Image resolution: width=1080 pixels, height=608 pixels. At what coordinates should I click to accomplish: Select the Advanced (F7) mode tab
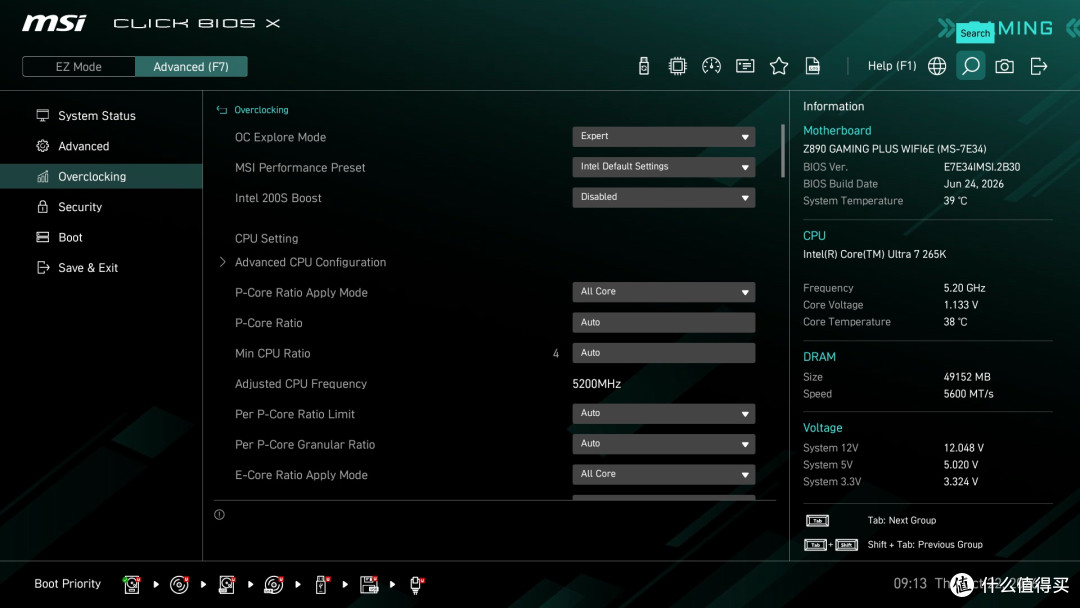click(x=191, y=67)
